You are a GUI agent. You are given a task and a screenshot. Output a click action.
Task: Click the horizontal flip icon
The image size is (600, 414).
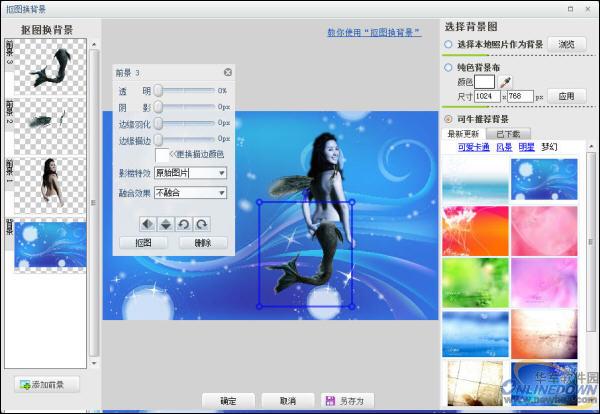pos(149,223)
